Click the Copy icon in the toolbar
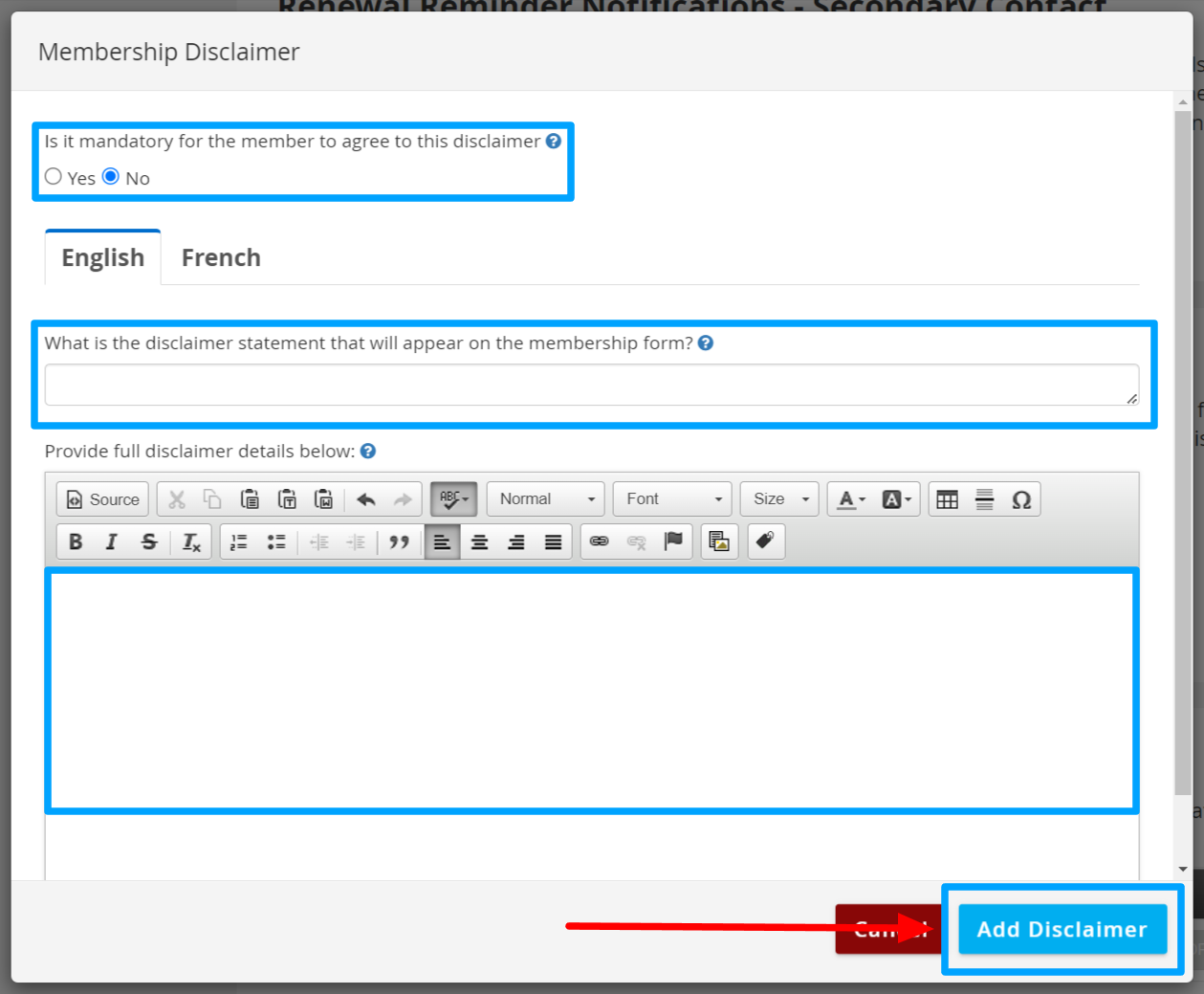Screen dimensions: 1204x994 coord(212,499)
